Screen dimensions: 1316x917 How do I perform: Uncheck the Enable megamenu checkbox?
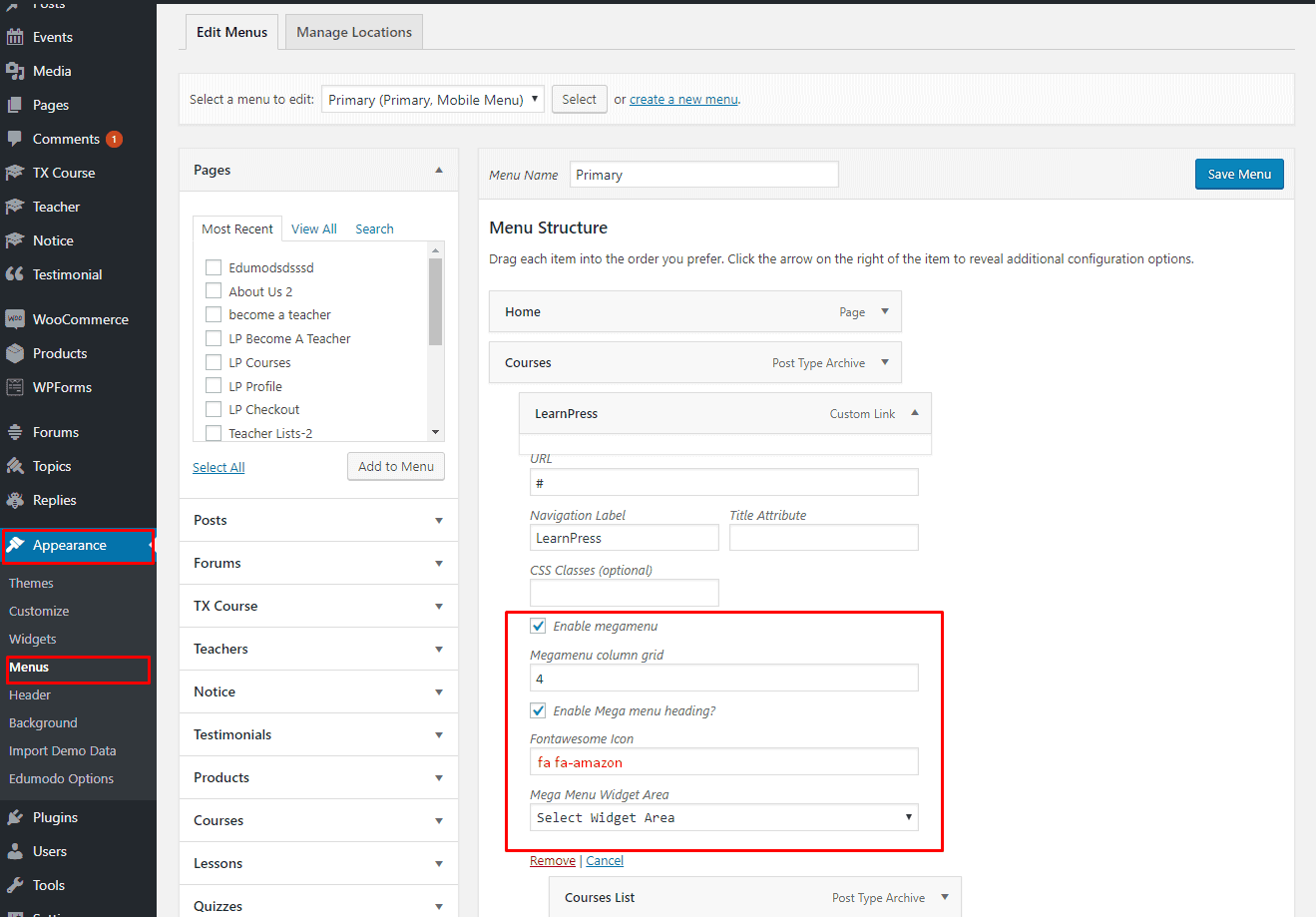[x=539, y=626]
